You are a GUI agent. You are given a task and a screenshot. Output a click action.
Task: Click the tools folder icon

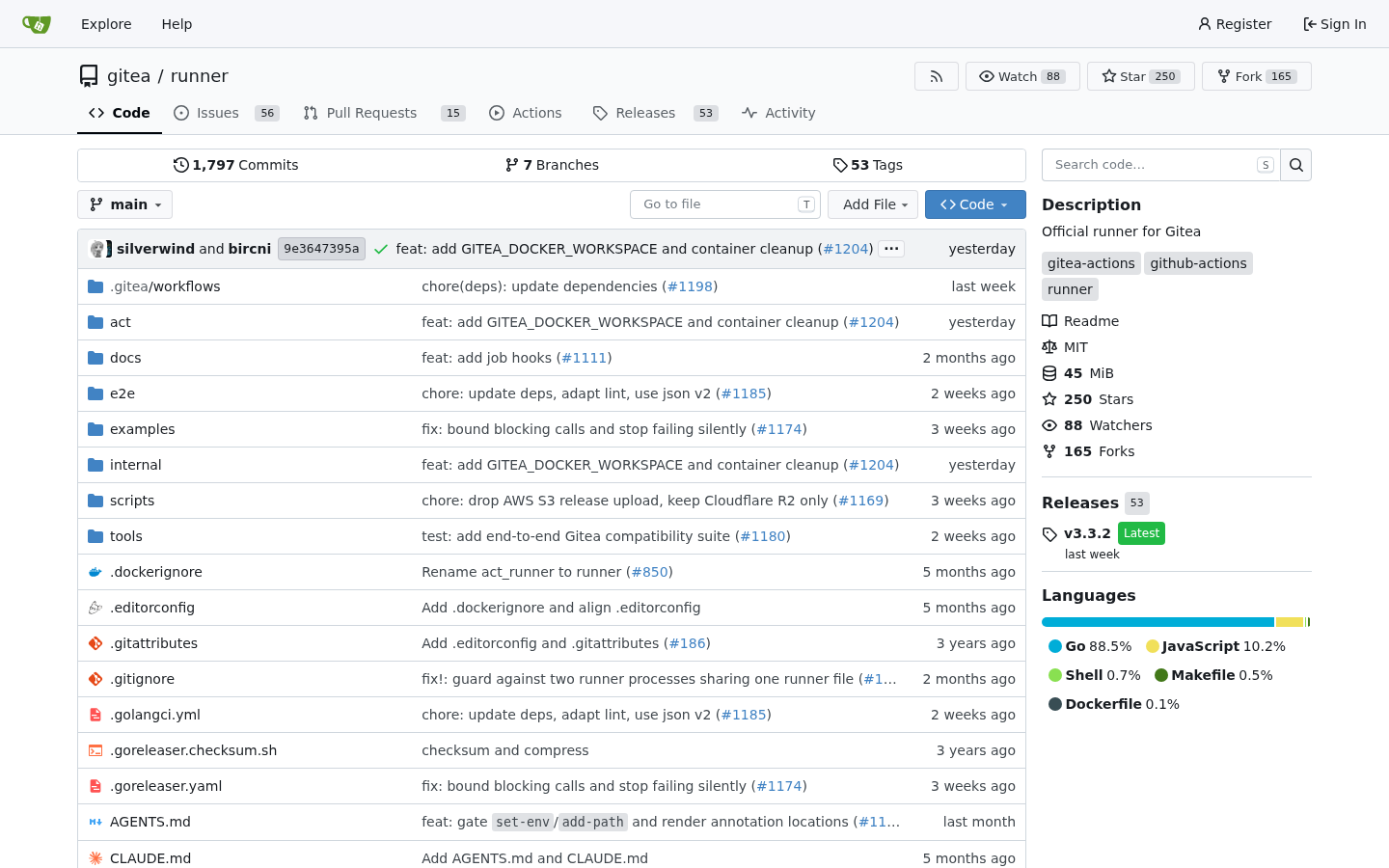(x=95, y=536)
